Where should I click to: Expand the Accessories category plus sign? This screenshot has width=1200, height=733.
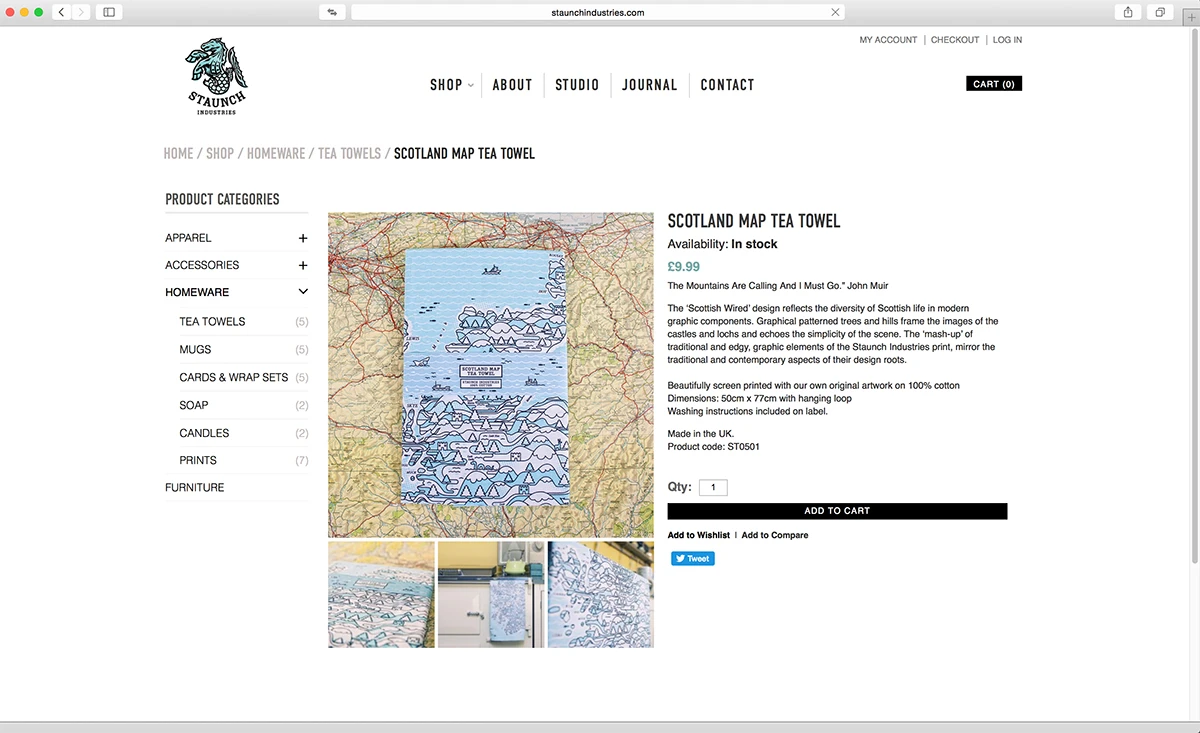[303, 265]
